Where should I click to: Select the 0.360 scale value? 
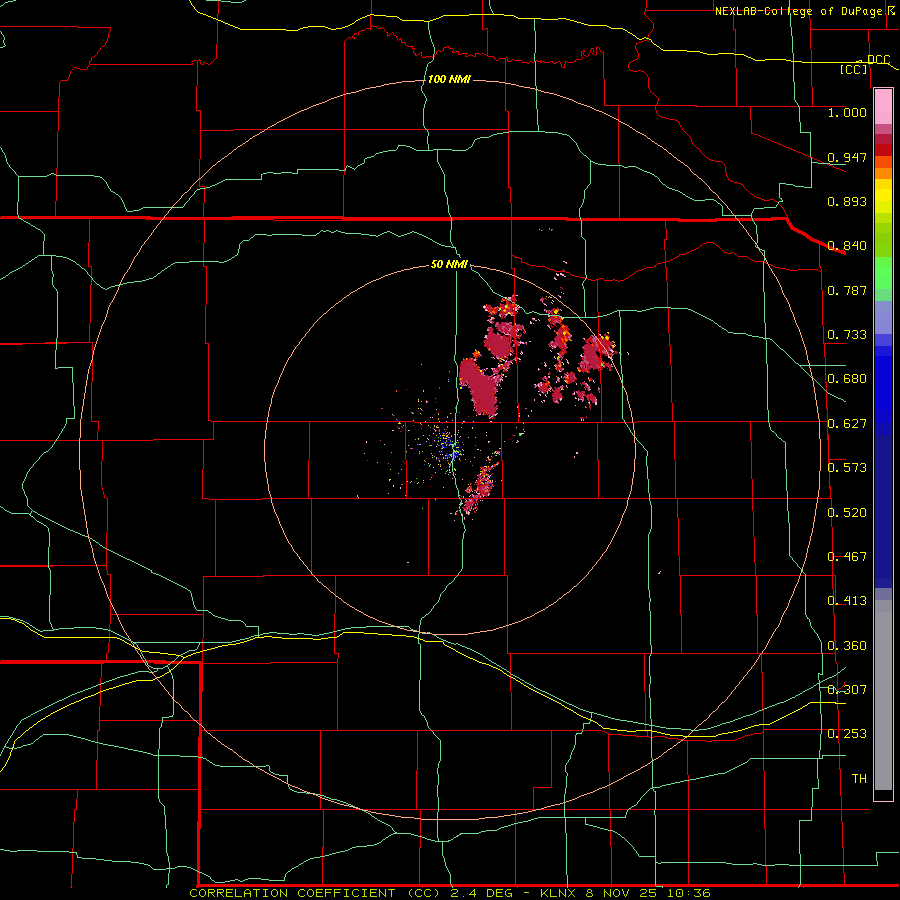[x=847, y=646]
